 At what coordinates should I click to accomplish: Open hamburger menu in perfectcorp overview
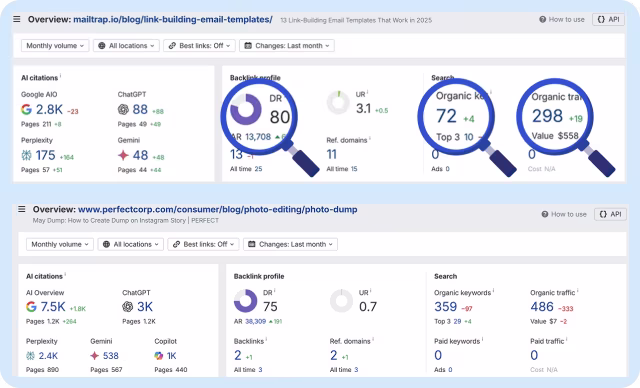pos(22,209)
